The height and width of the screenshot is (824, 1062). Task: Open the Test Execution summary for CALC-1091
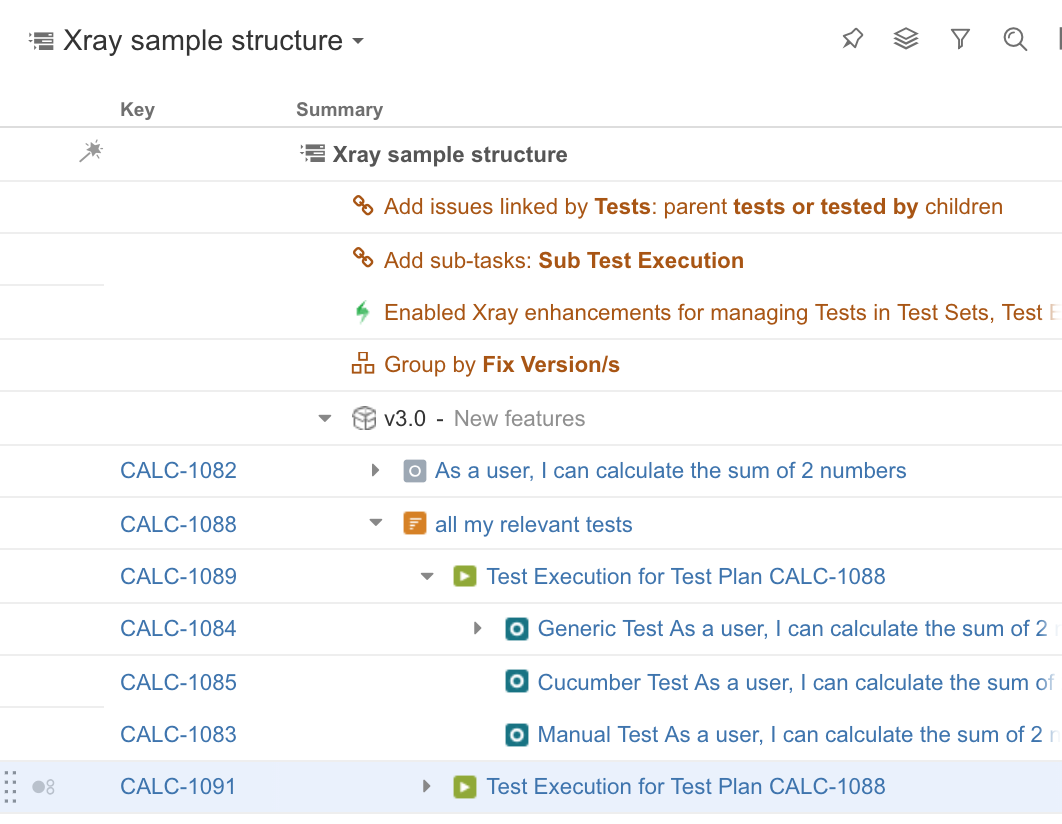[685, 786]
